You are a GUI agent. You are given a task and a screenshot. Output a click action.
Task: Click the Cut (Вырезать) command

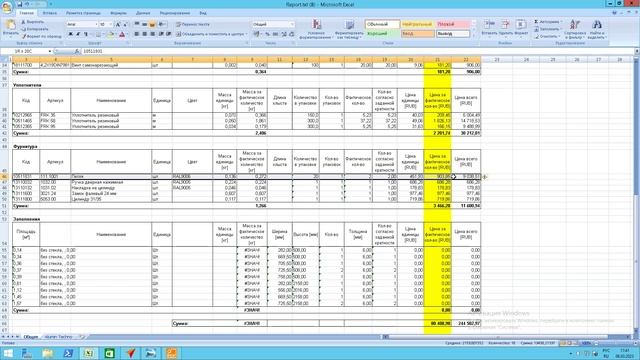32,22
